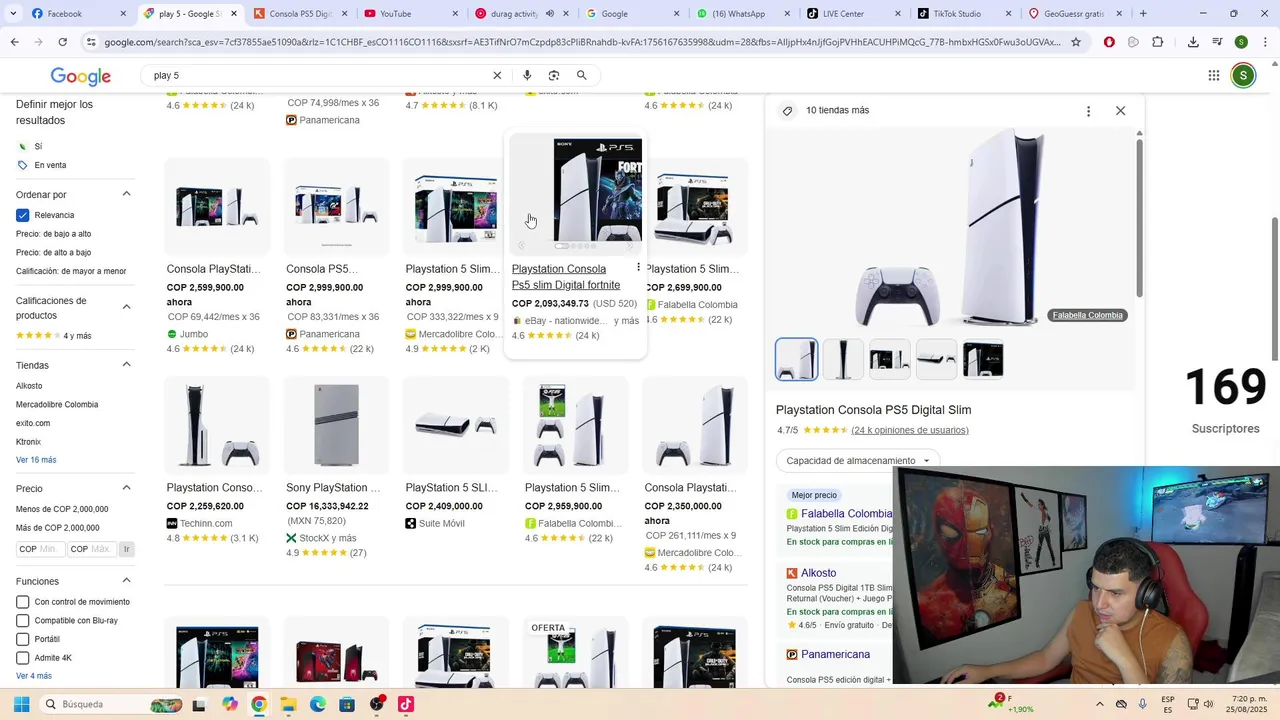The height and width of the screenshot is (720, 1280).
Task: Open options for the eBay Fortnite listing
Action: (638, 268)
